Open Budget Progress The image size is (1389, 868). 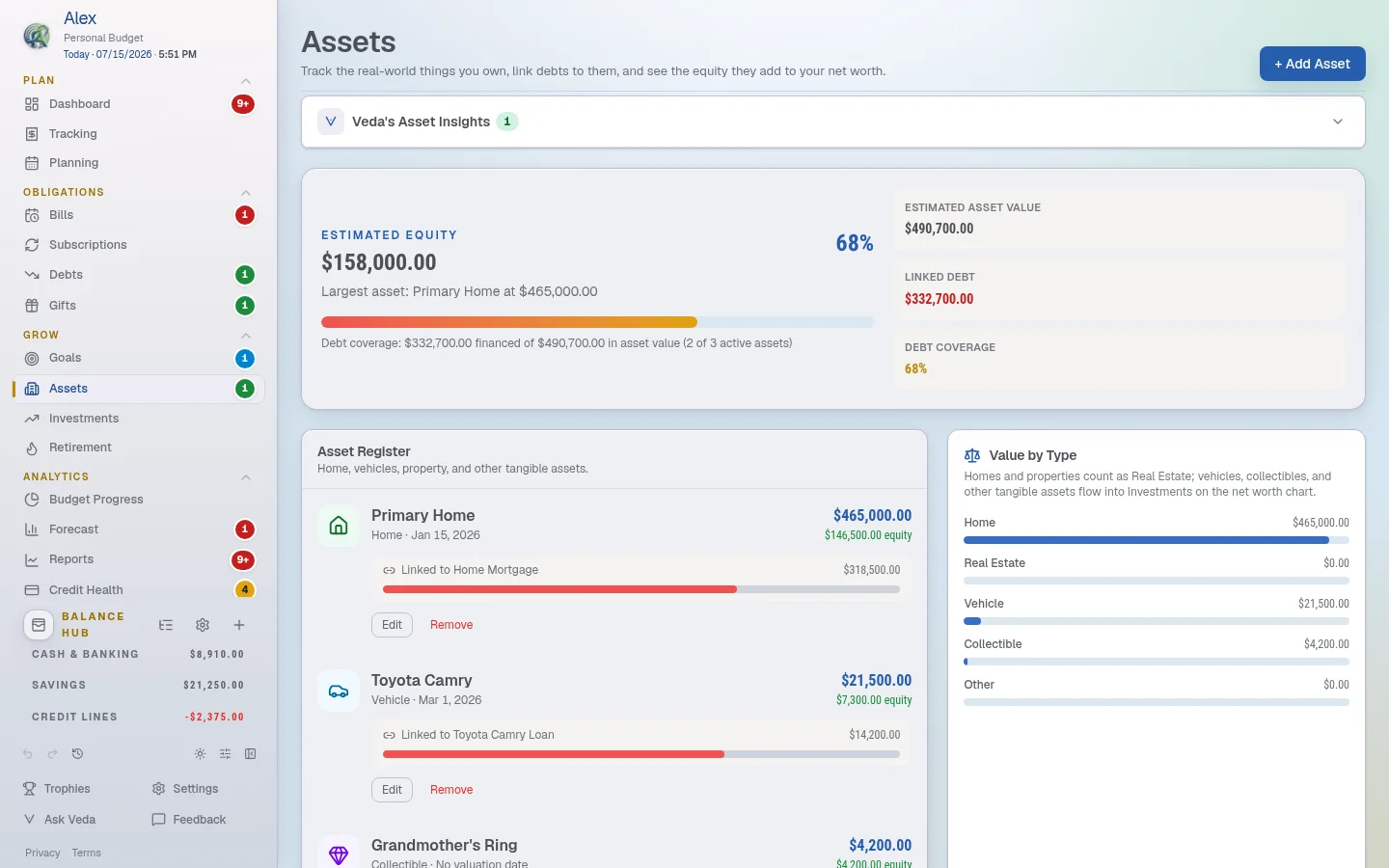(139, 500)
